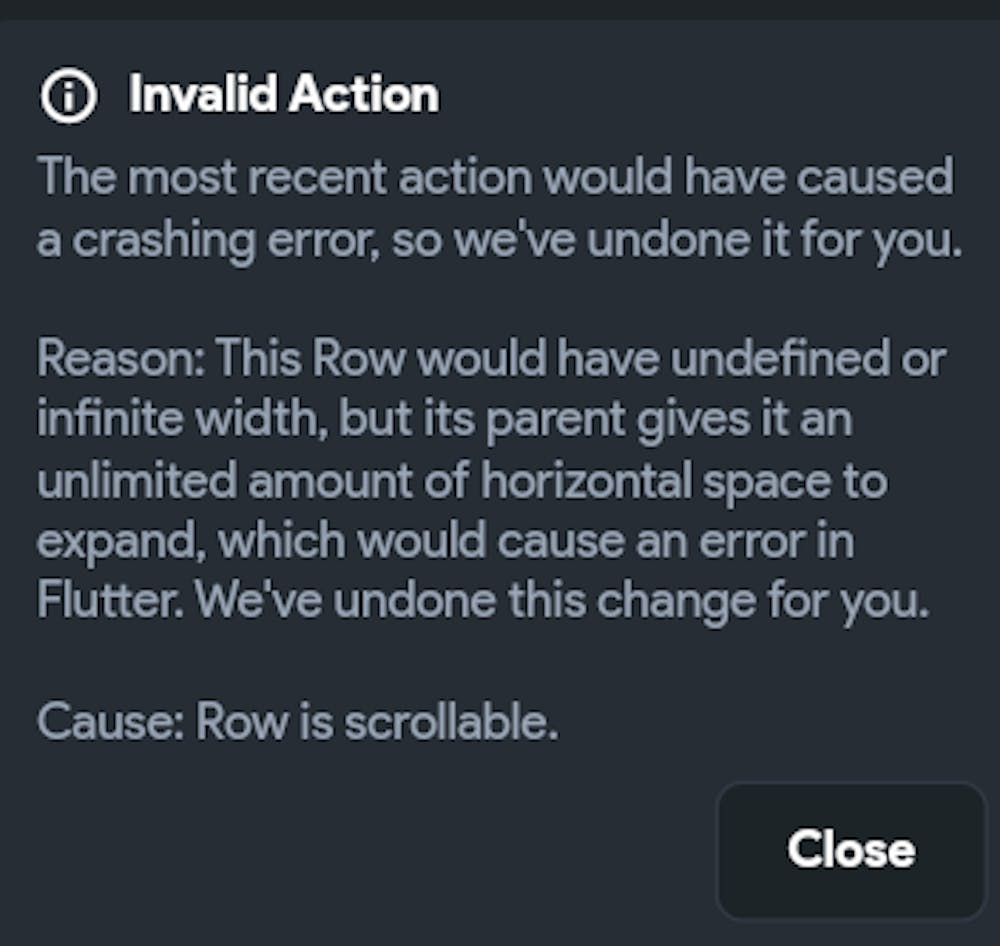Click the Invalid Action title
Viewport: 1000px width, 946px height.
click(283, 96)
